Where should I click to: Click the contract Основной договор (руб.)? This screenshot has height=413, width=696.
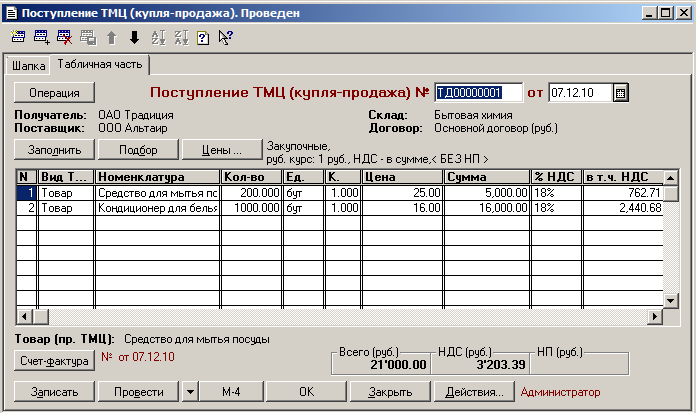click(x=496, y=128)
